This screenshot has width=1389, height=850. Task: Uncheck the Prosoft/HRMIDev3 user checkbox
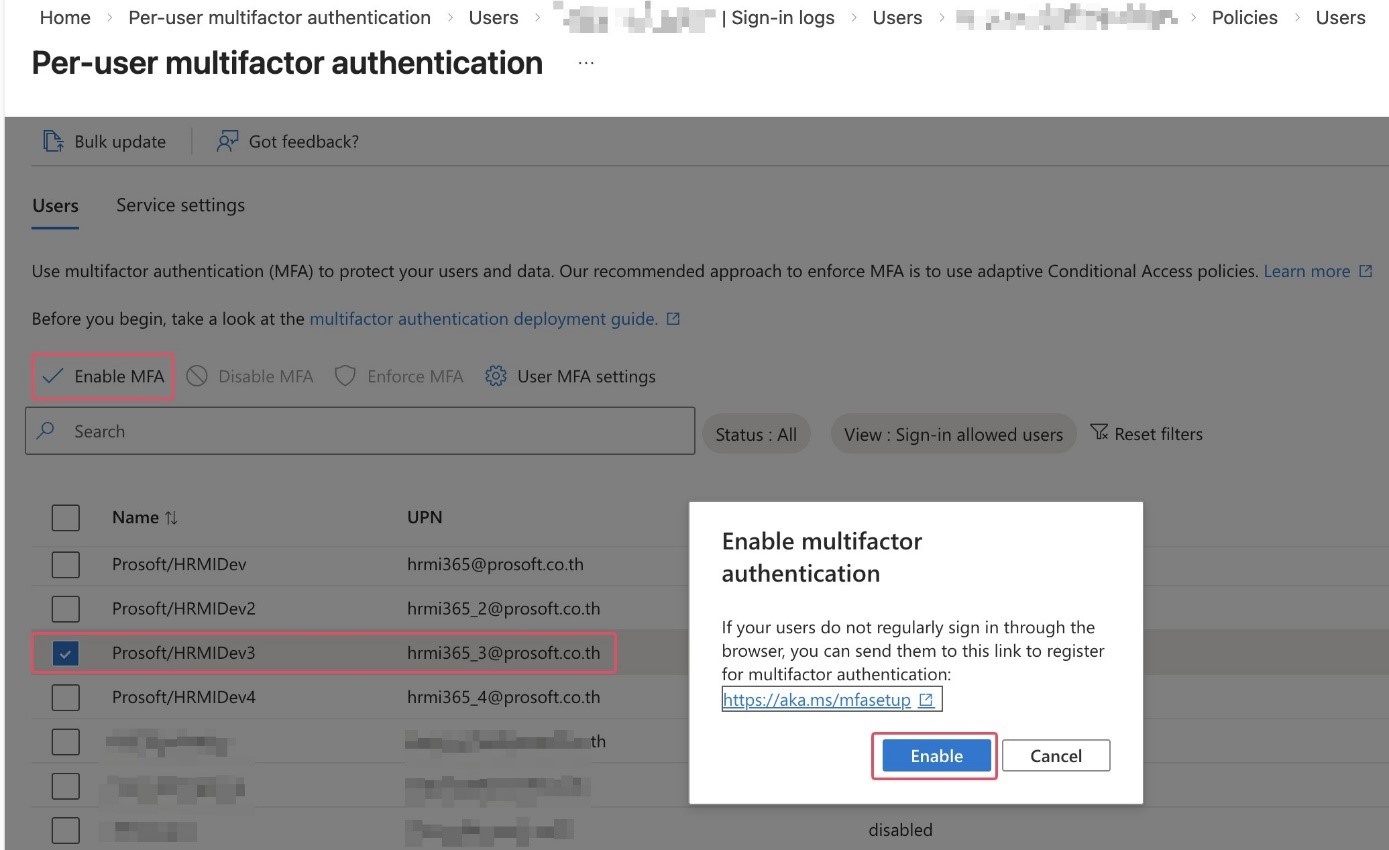[66, 653]
